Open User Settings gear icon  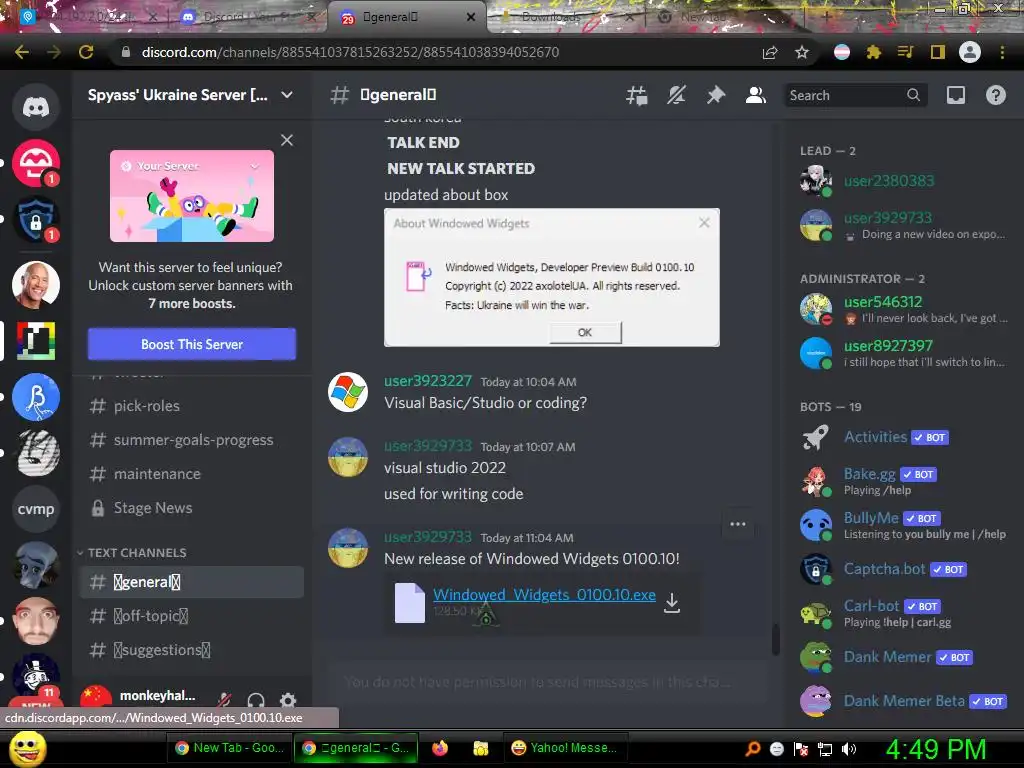click(x=288, y=700)
